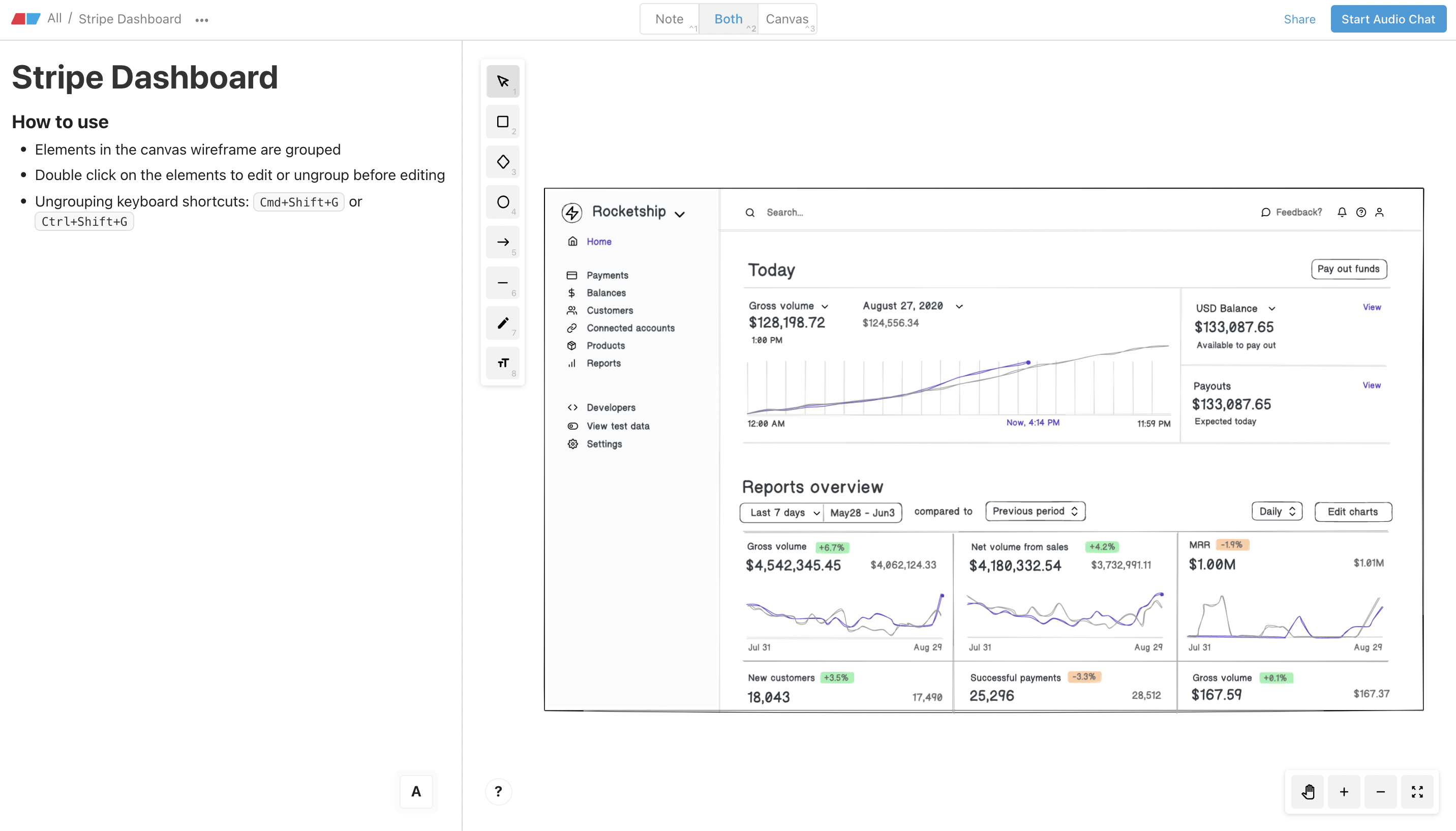Fit canvas to screen icon
The image size is (1456, 831).
click(1417, 792)
